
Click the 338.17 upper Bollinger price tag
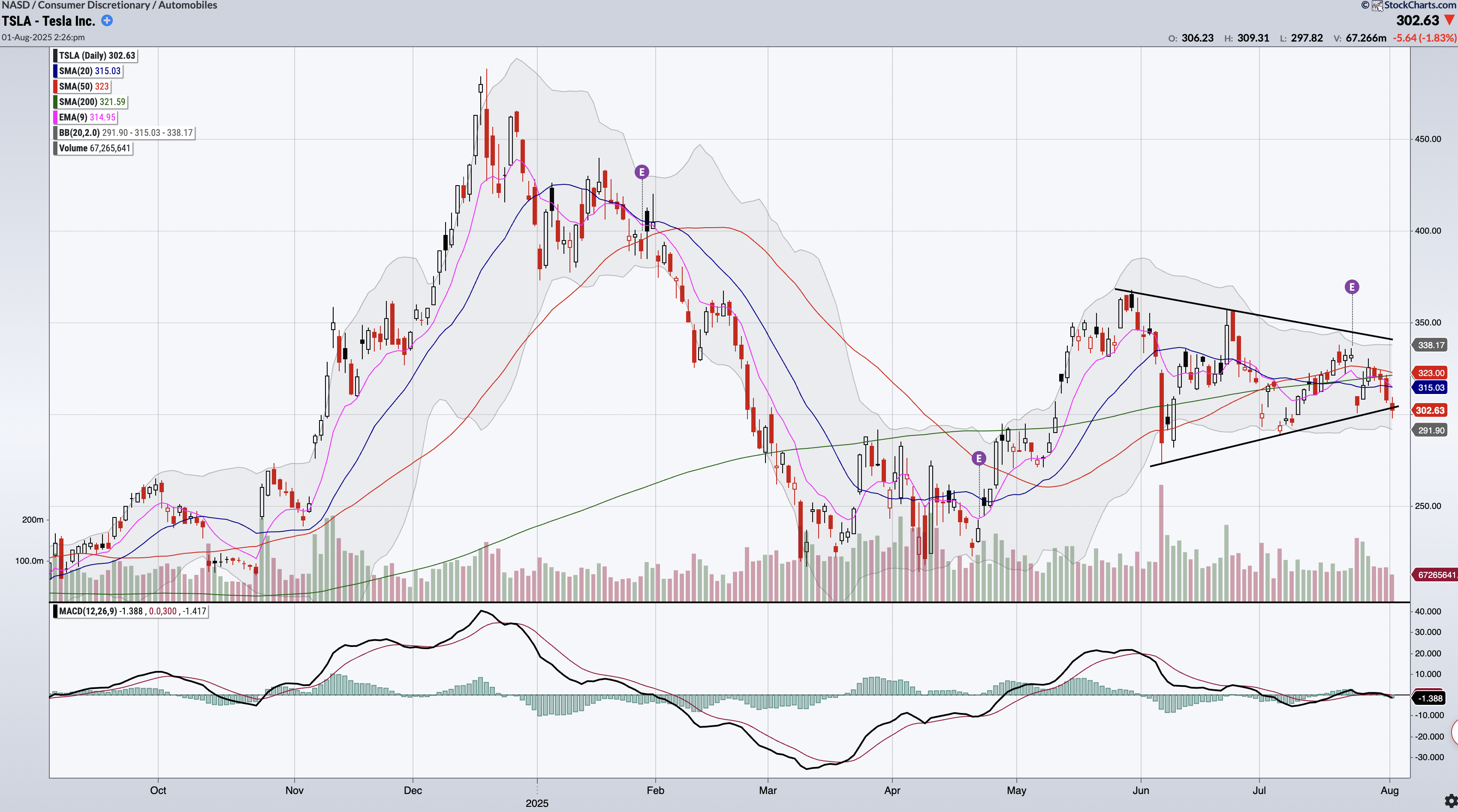click(x=1430, y=345)
